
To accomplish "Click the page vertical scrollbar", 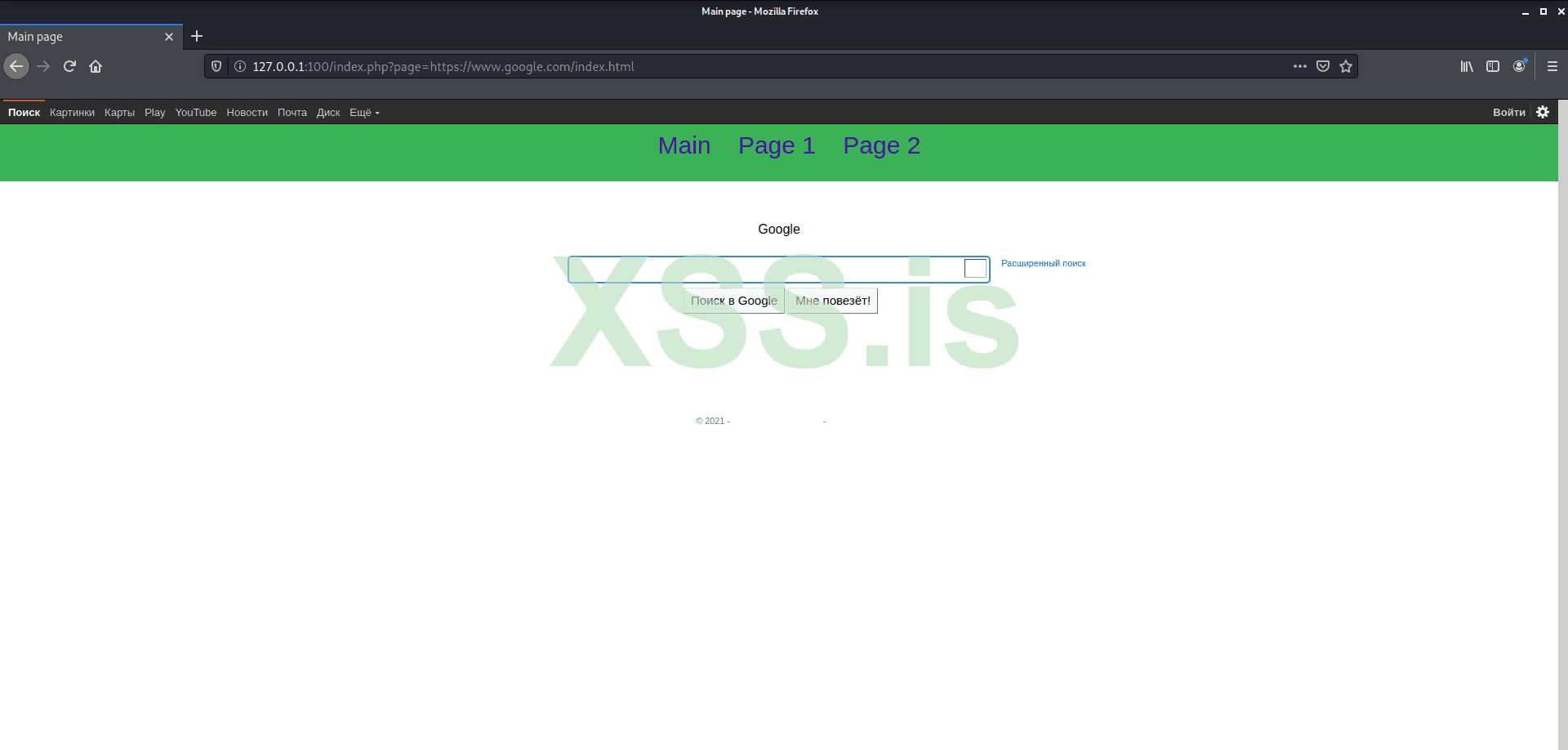I will [1563, 425].
